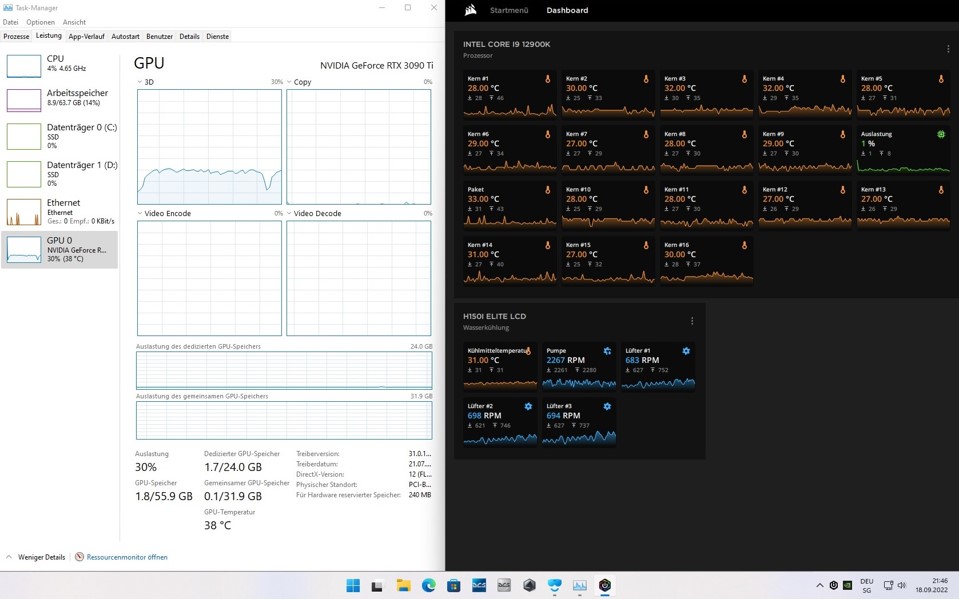Click the iCUE icon in the taskbar
959x600 pixels.
[x=604, y=585]
